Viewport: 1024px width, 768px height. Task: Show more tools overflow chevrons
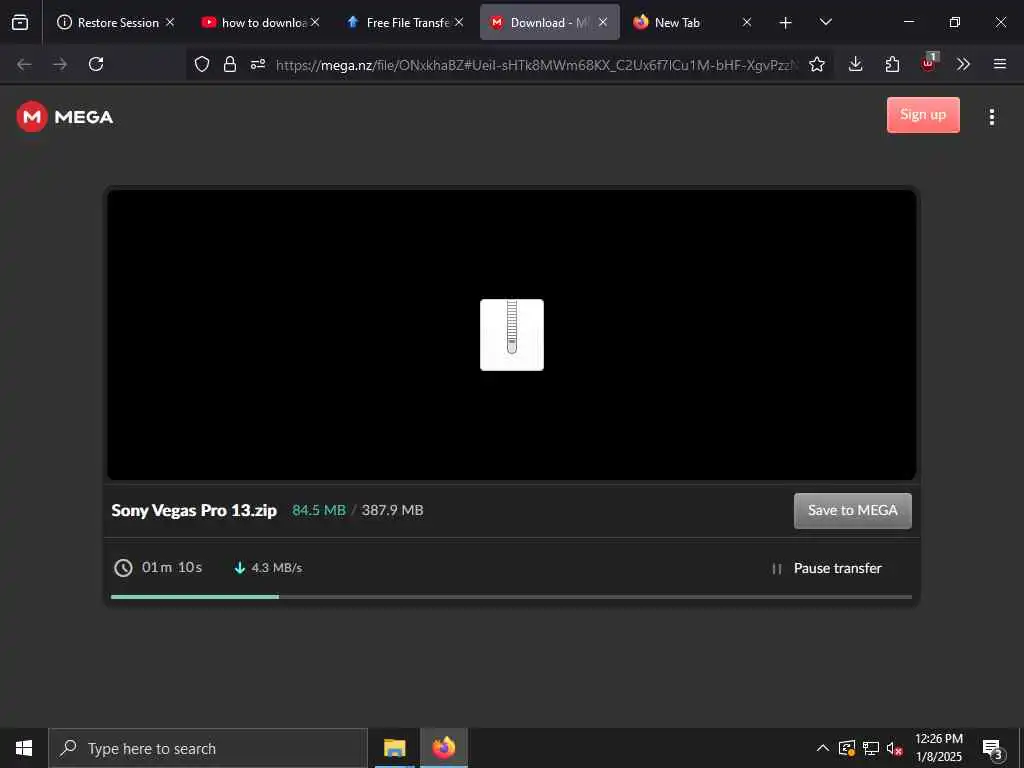963,64
